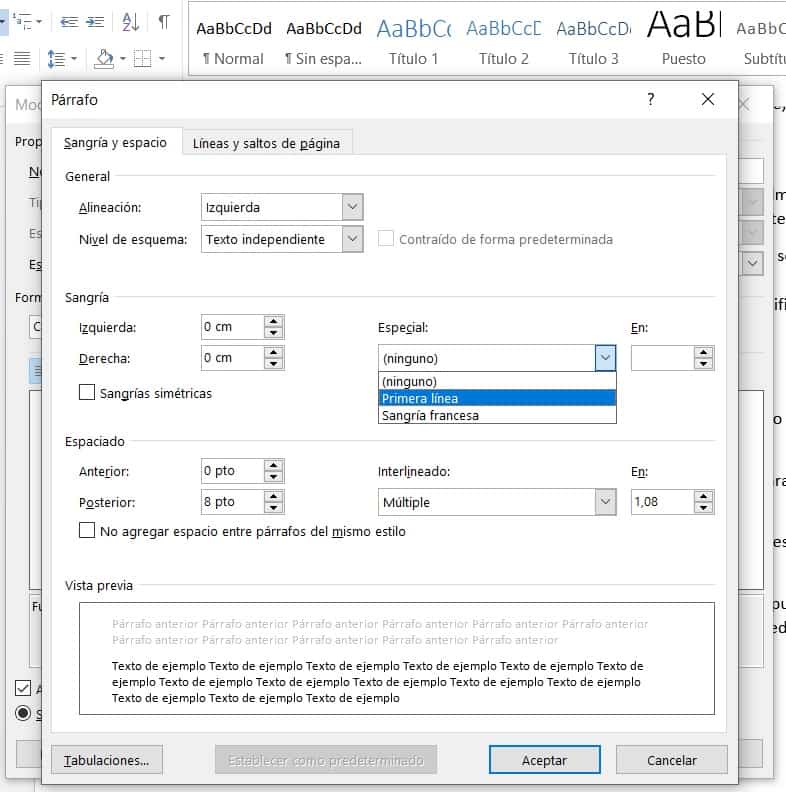Click the borders grid icon

(142, 60)
